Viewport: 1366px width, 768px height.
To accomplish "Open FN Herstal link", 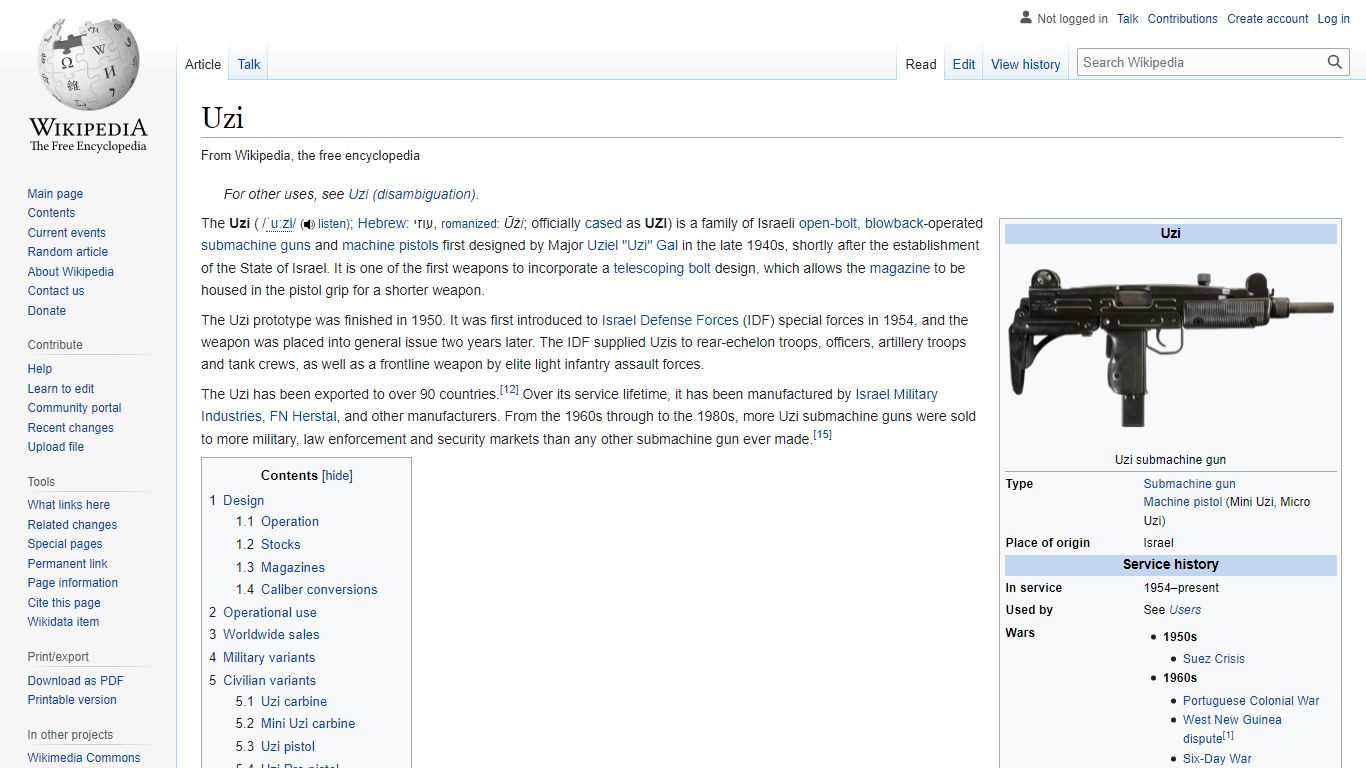I will (304, 416).
